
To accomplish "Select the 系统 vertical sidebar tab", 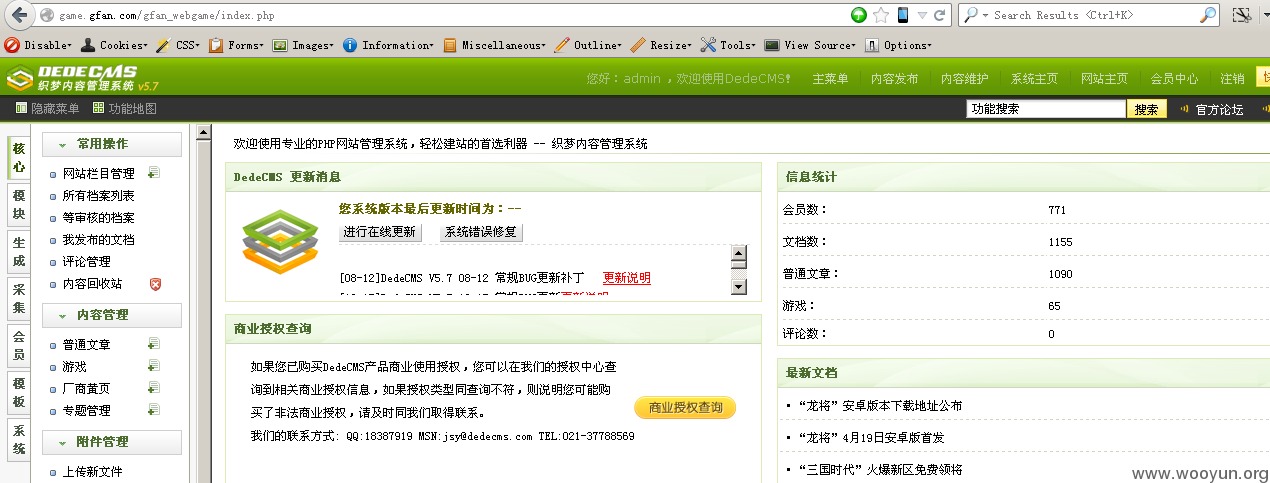I will click(18, 440).
